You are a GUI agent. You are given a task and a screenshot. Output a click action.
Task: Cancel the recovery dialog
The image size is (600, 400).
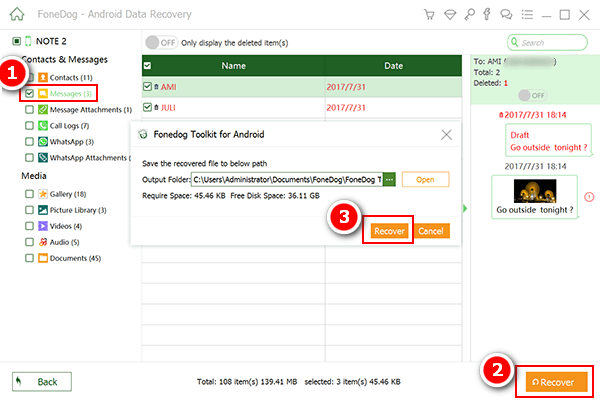[431, 231]
